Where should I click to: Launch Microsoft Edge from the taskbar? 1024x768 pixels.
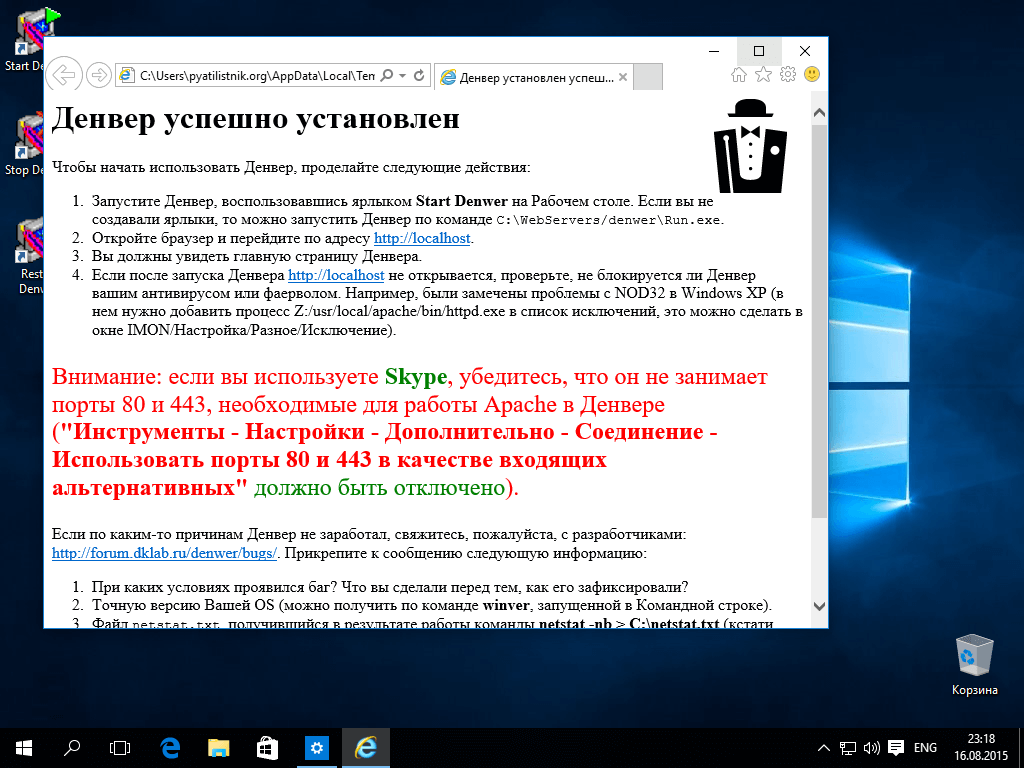pos(169,747)
